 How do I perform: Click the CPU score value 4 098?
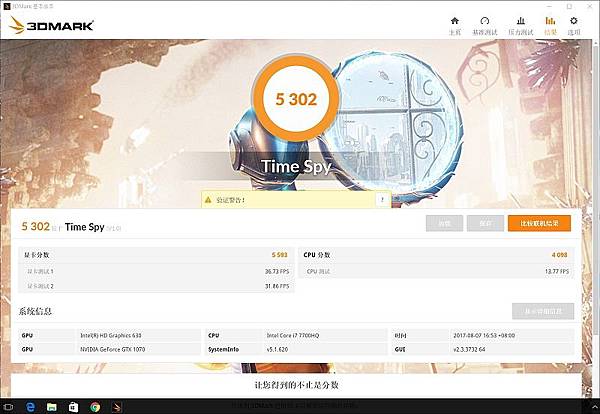click(559, 255)
